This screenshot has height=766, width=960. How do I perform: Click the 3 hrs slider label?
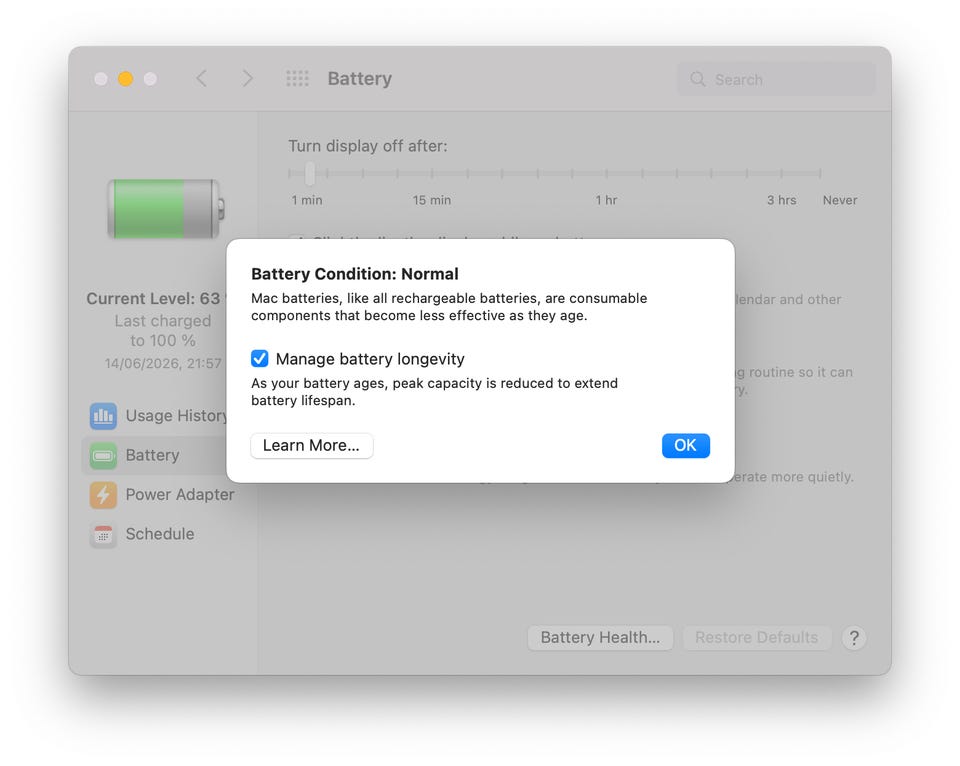pos(781,200)
